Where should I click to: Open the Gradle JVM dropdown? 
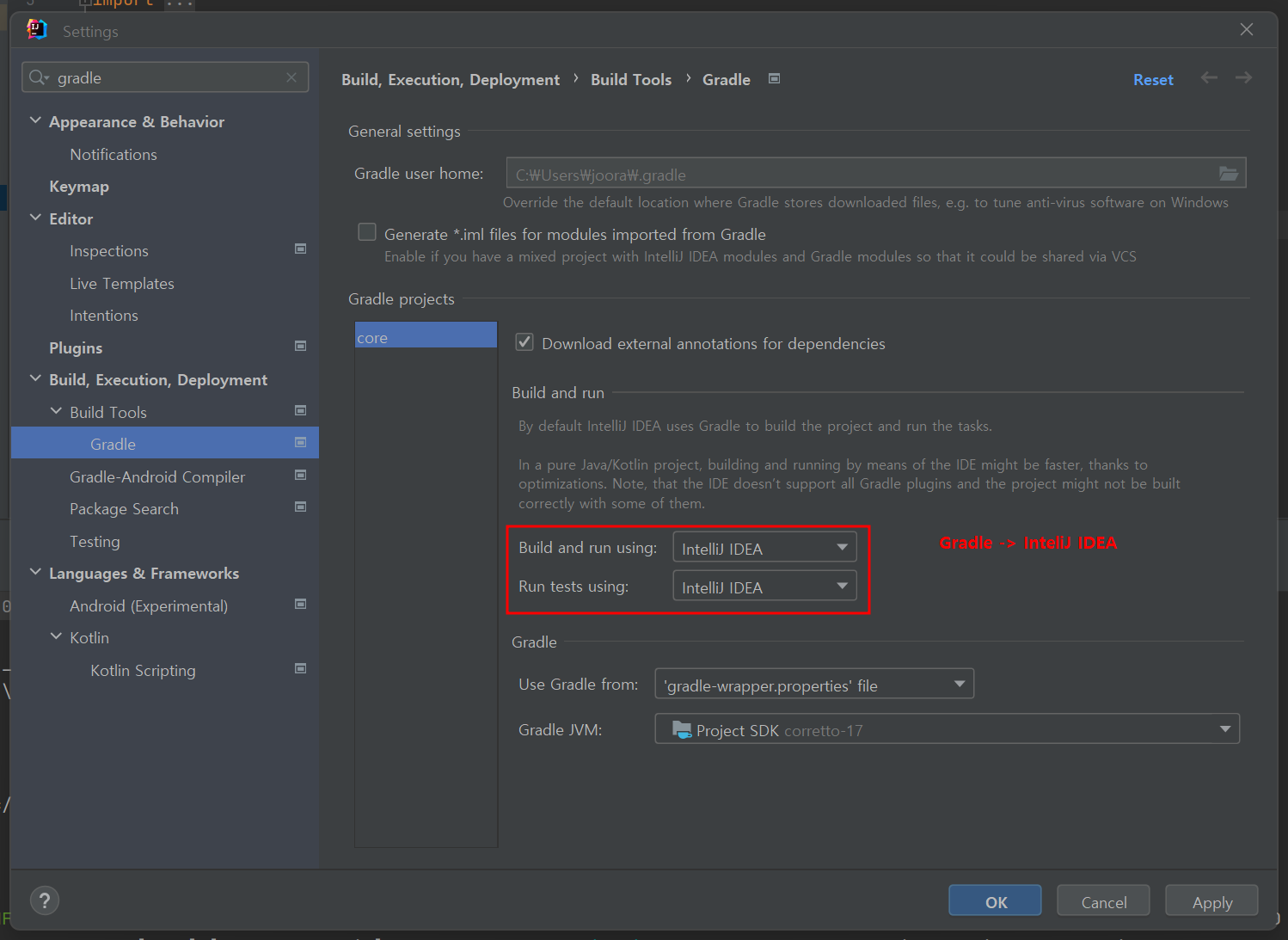[x=948, y=728]
